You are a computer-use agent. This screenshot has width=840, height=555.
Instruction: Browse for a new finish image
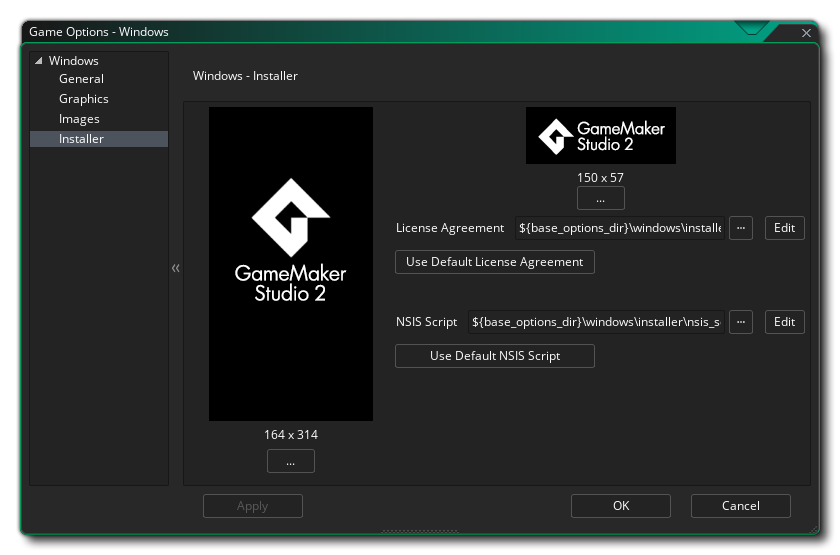(x=291, y=461)
